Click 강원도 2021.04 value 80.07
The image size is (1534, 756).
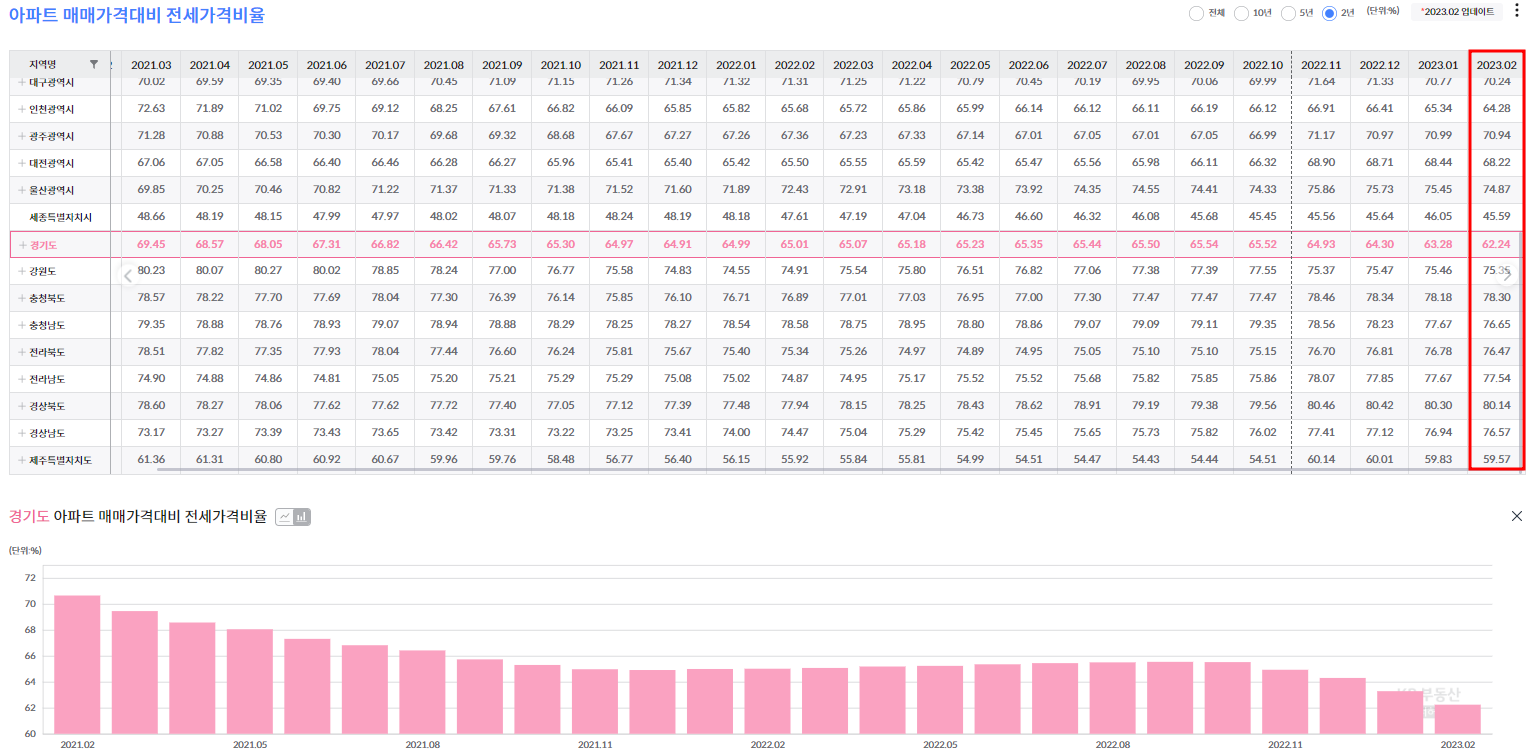click(x=210, y=271)
